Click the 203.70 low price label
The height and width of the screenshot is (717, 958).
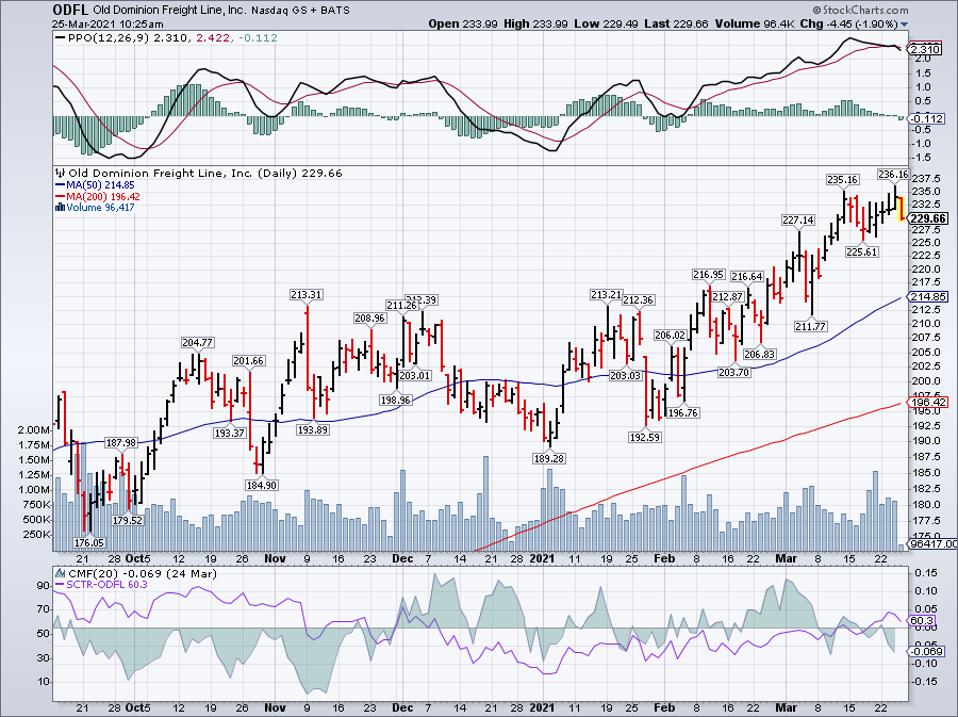(734, 372)
